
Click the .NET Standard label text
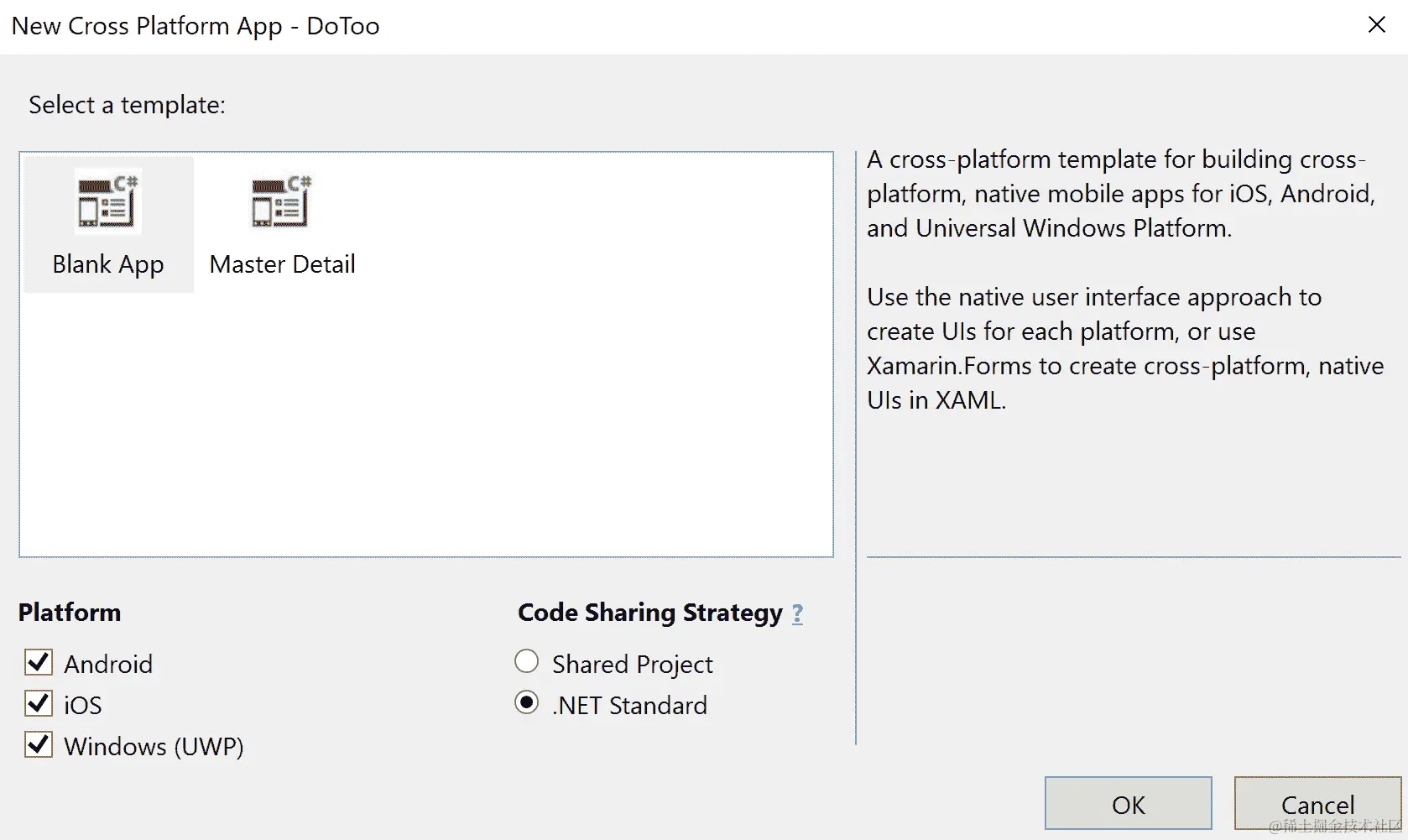pos(629,705)
